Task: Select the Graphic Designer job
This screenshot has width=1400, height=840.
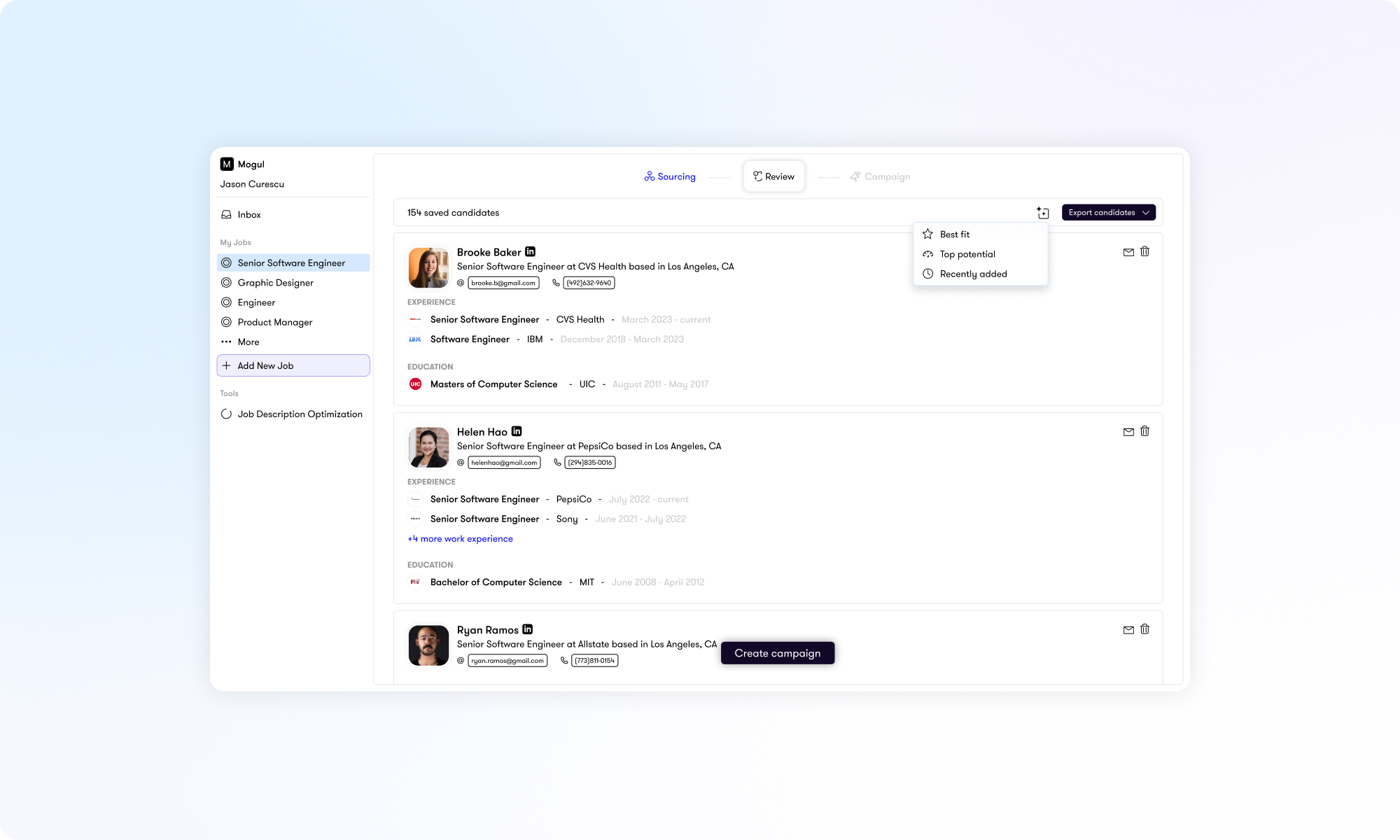Action: pos(274,283)
